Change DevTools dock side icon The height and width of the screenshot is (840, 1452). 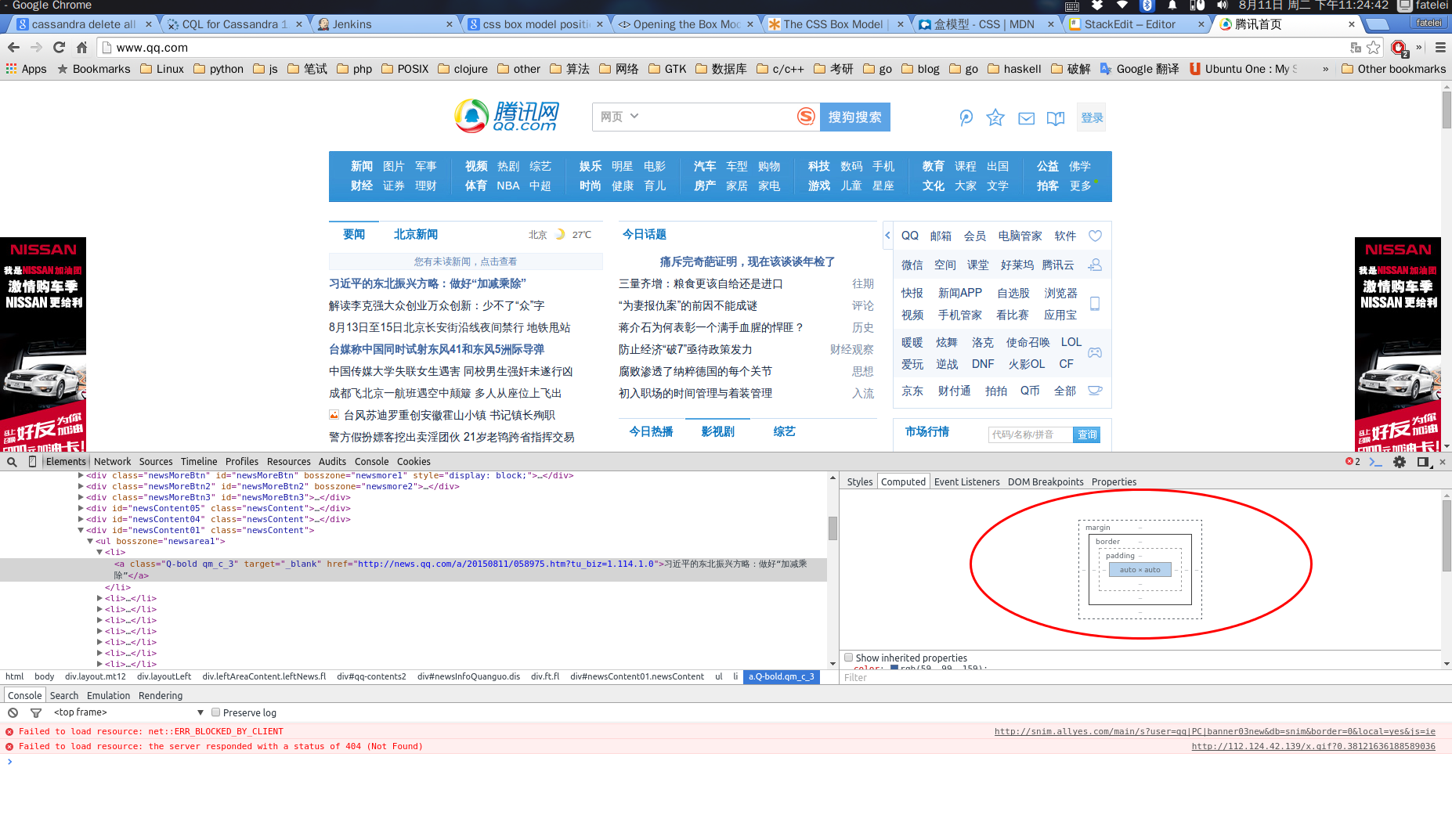[x=1425, y=462]
